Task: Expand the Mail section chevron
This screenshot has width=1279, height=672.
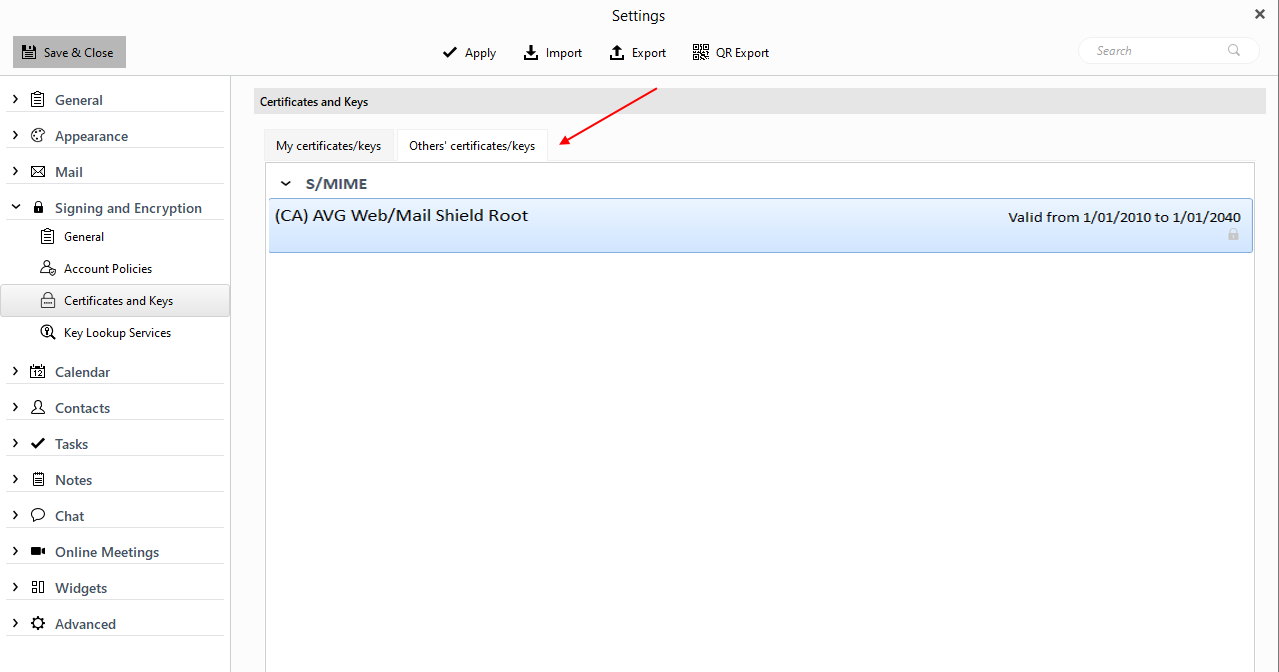Action: (15, 172)
